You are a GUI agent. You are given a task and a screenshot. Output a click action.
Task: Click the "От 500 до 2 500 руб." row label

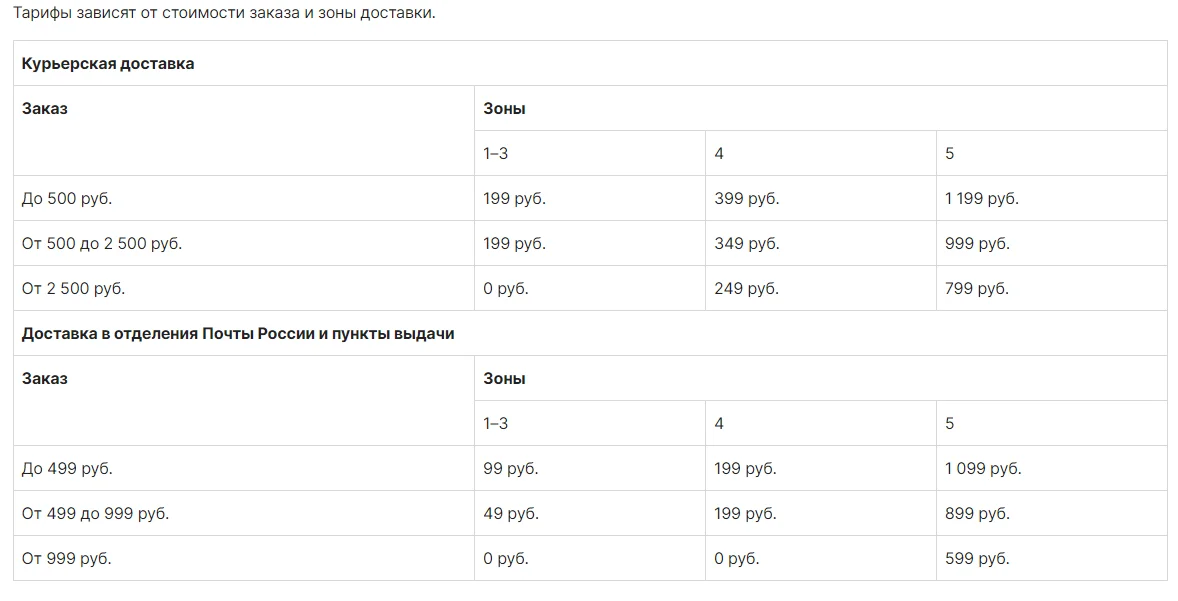102,244
